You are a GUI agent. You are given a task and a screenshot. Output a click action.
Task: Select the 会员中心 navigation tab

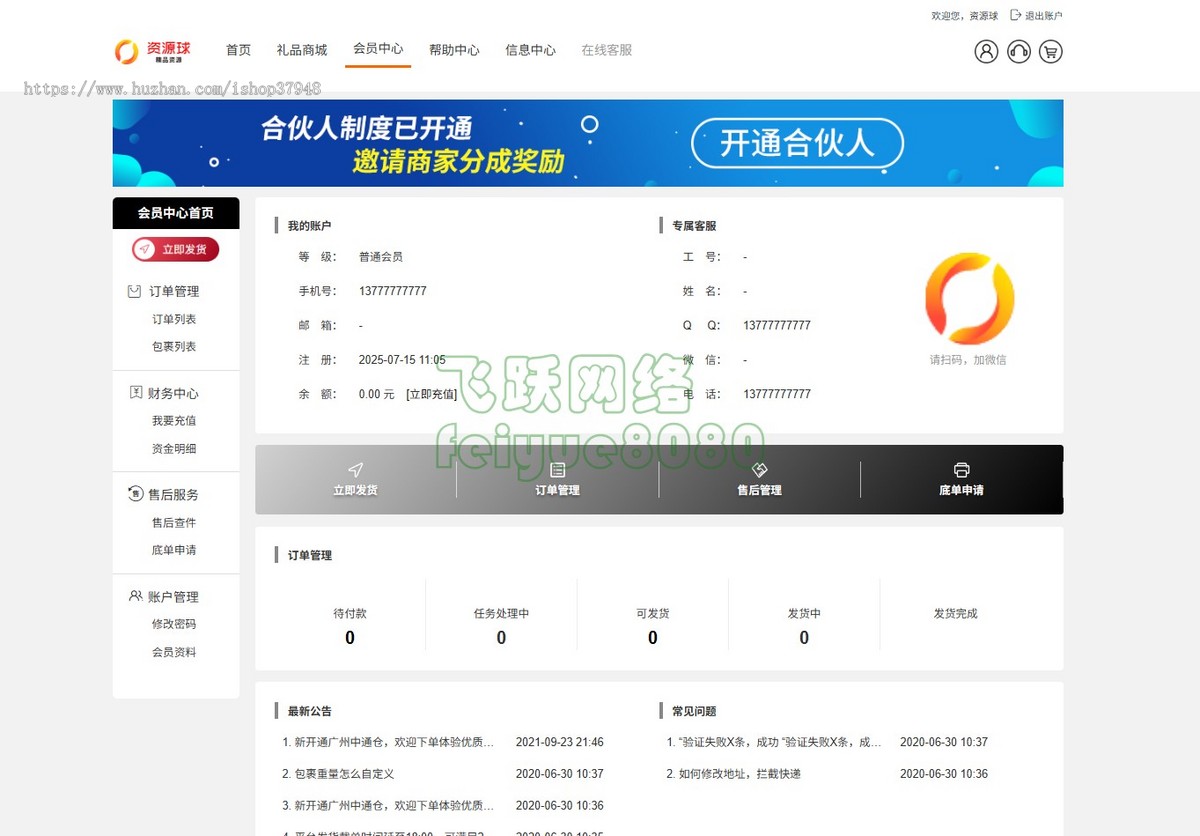click(x=378, y=49)
